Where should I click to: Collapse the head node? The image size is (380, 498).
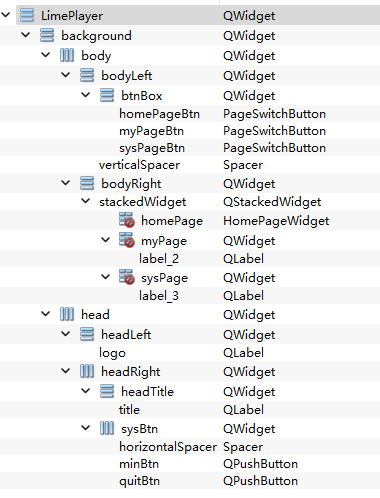pyautogui.click(x=46, y=313)
